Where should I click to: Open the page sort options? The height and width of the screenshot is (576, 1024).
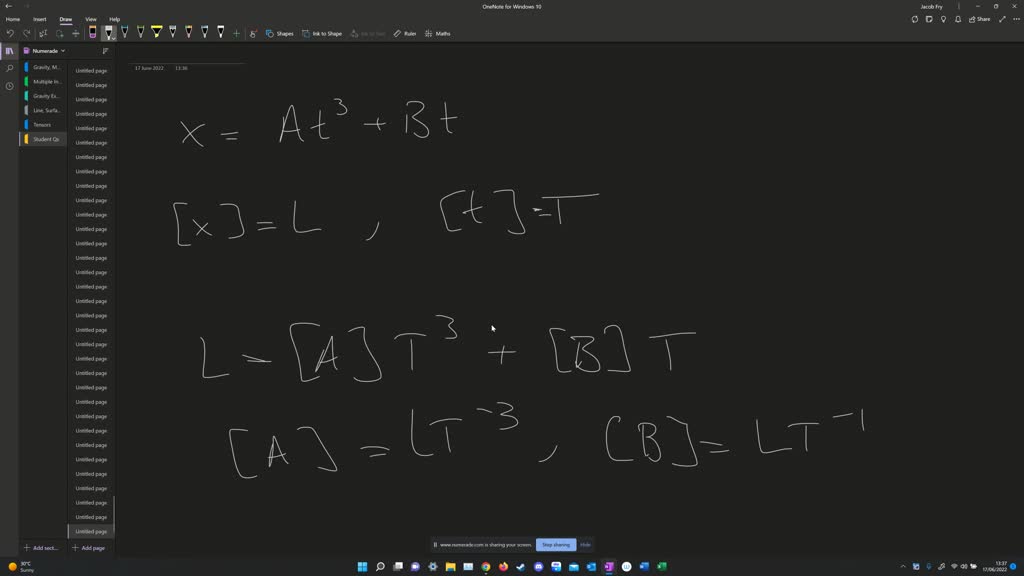tap(105, 51)
